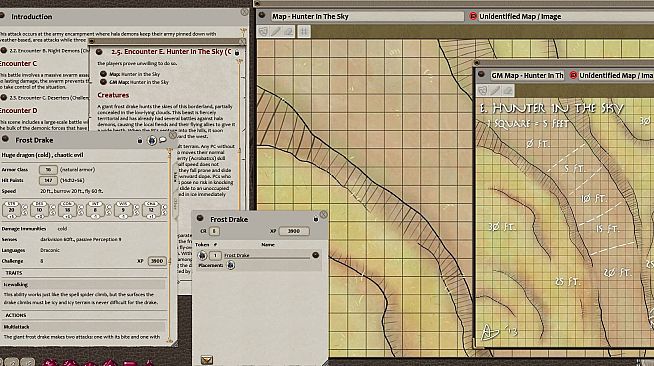Click Frost Drake name field in encounter row

(x=267, y=255)
